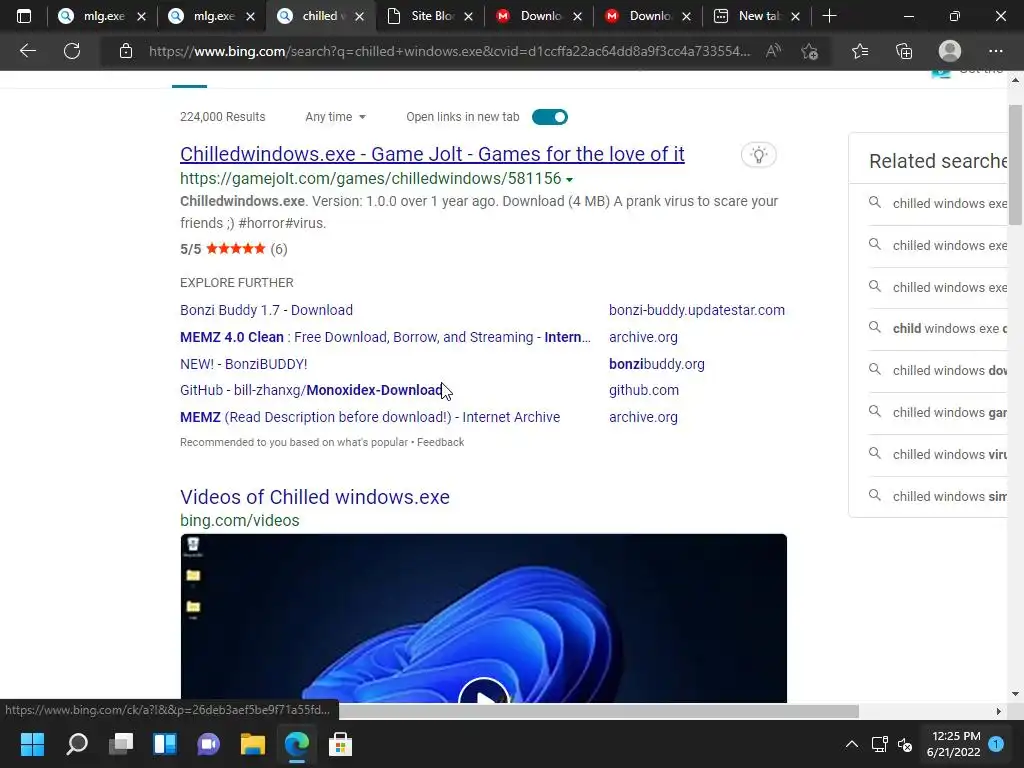Click bing.com/videos link
Viewport: 1024px width, 768px height.
coord(240,520)
